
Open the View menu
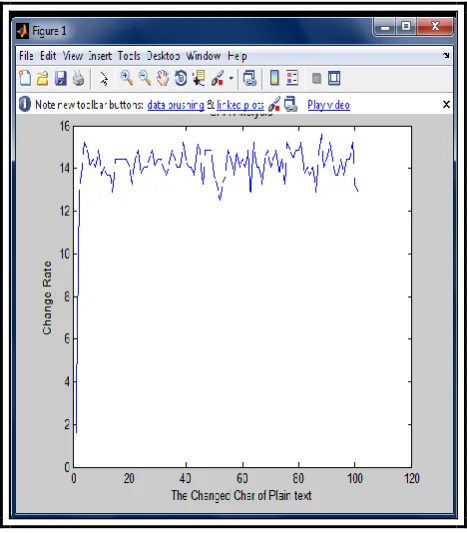72,56
